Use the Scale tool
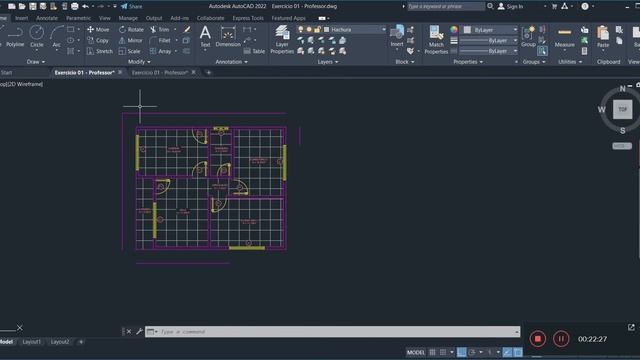 (x=129, y=51)
